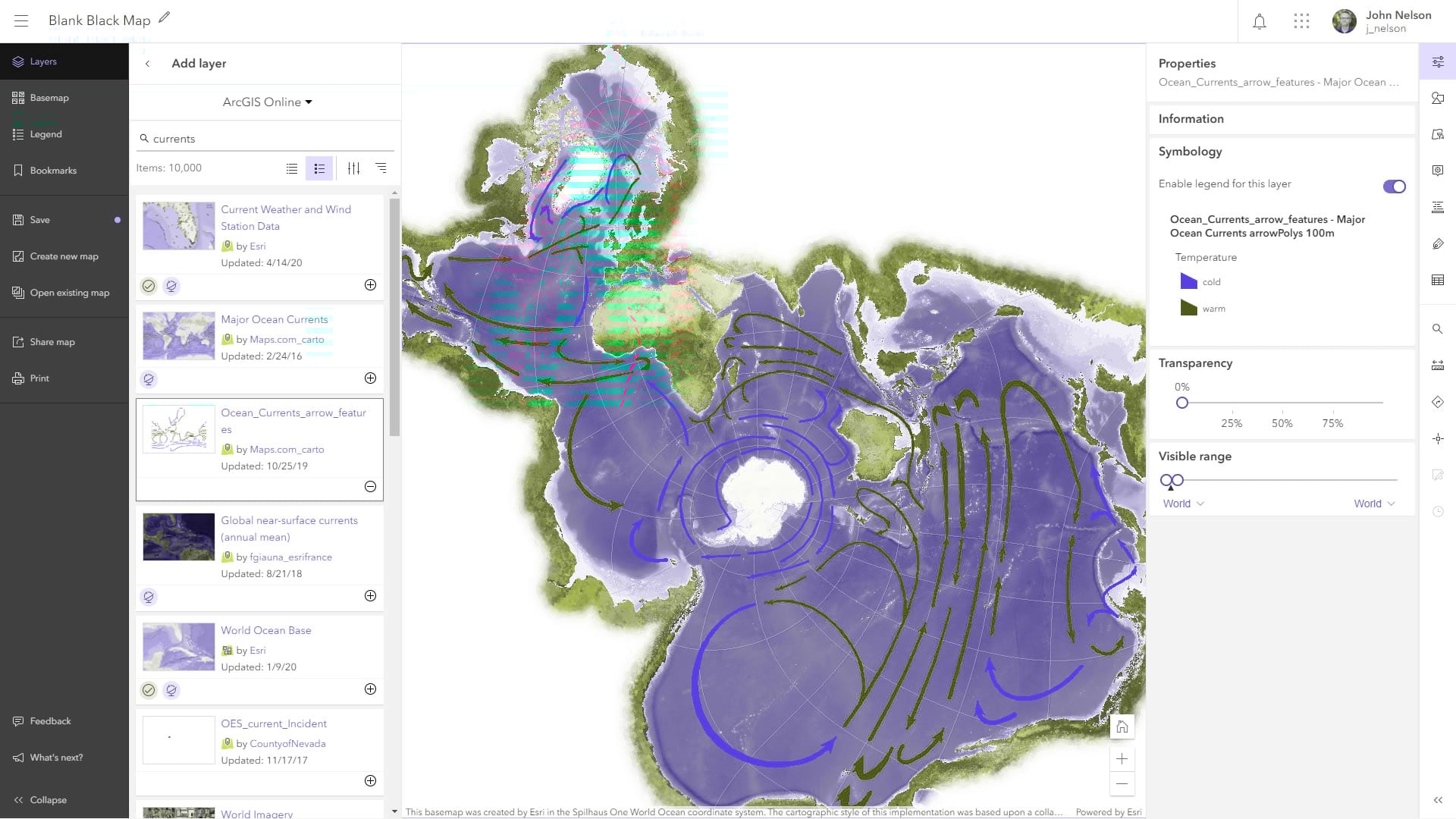Add the World Ocean Base layer
This screenshot has height=819, width=1456.
click(370, 689)
